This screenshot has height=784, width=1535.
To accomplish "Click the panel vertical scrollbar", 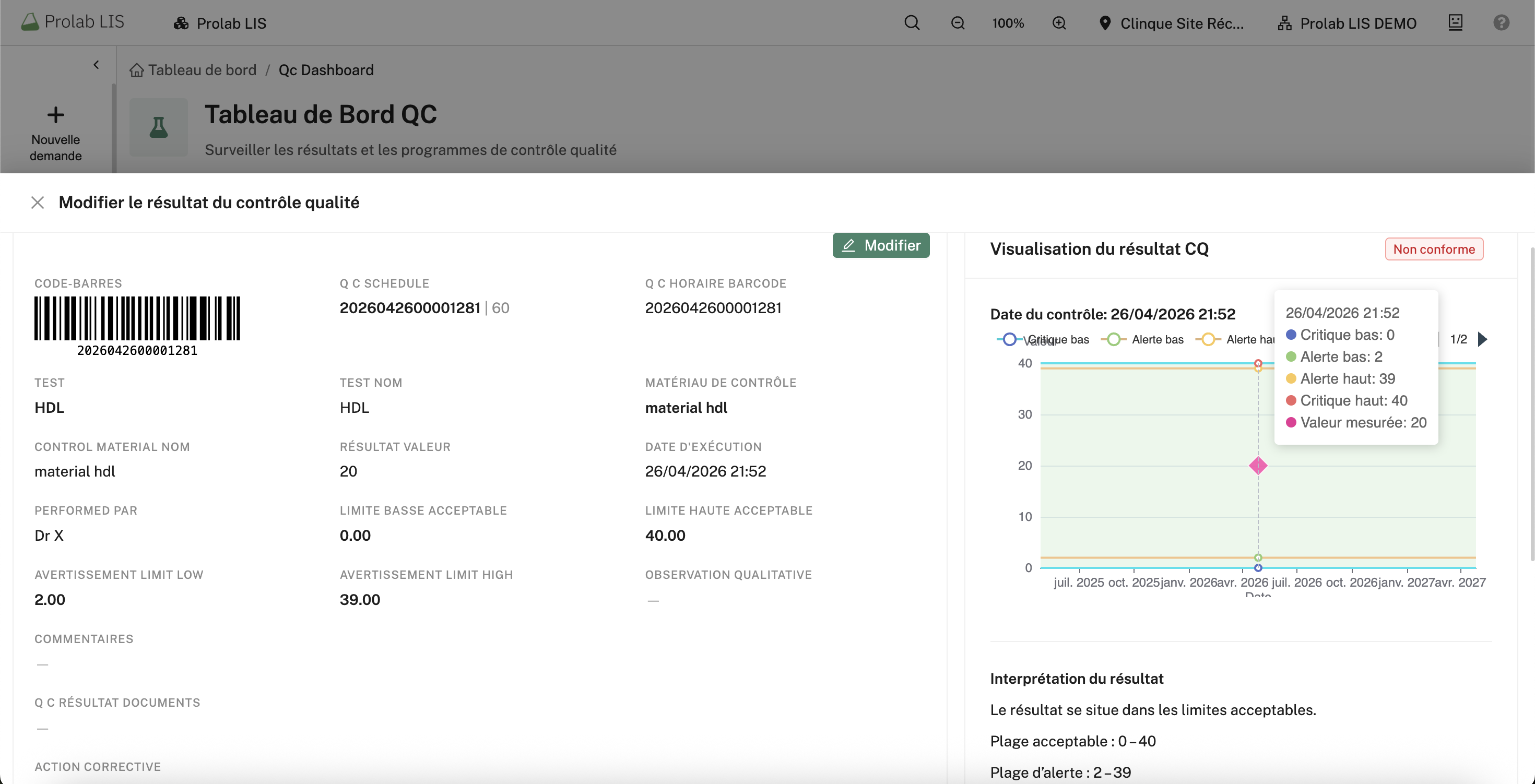I will pos(1531,405).
